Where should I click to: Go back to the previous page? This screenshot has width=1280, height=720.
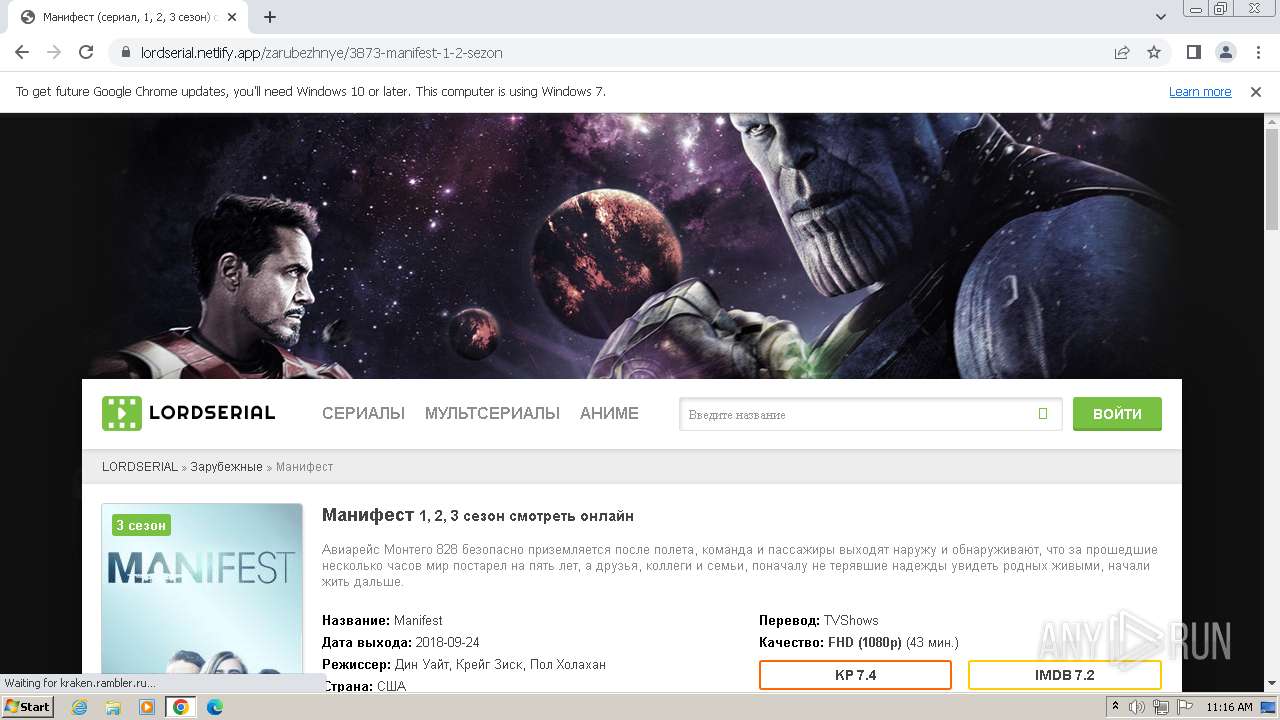click(x=22, y=52)
